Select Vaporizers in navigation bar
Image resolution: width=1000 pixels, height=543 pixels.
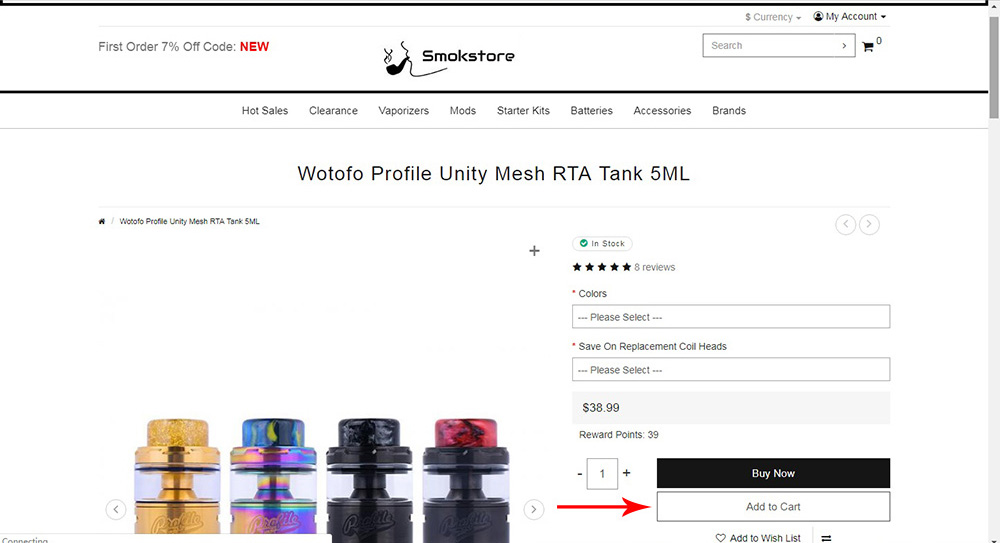pos(404,111)
